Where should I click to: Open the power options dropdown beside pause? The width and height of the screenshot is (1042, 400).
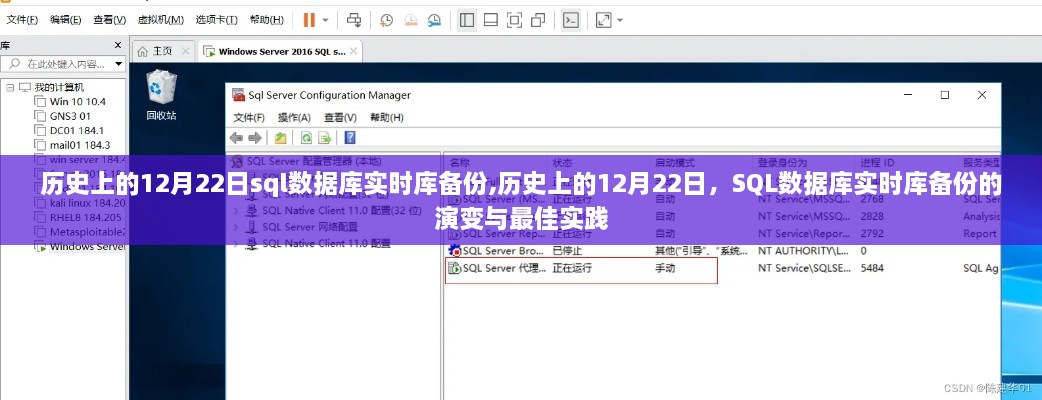tap(326, 20)
